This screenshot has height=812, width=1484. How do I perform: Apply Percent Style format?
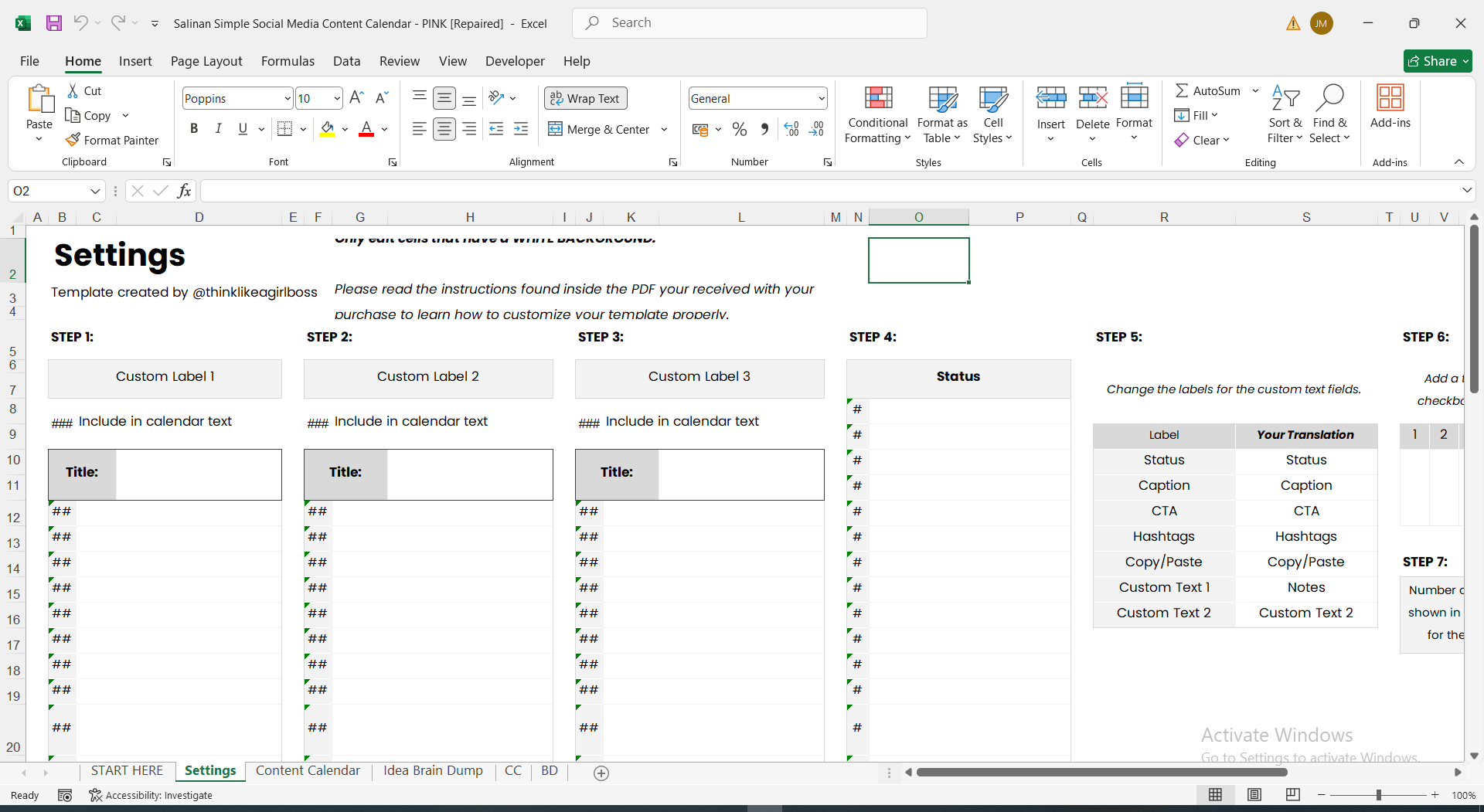coord(740,129)
